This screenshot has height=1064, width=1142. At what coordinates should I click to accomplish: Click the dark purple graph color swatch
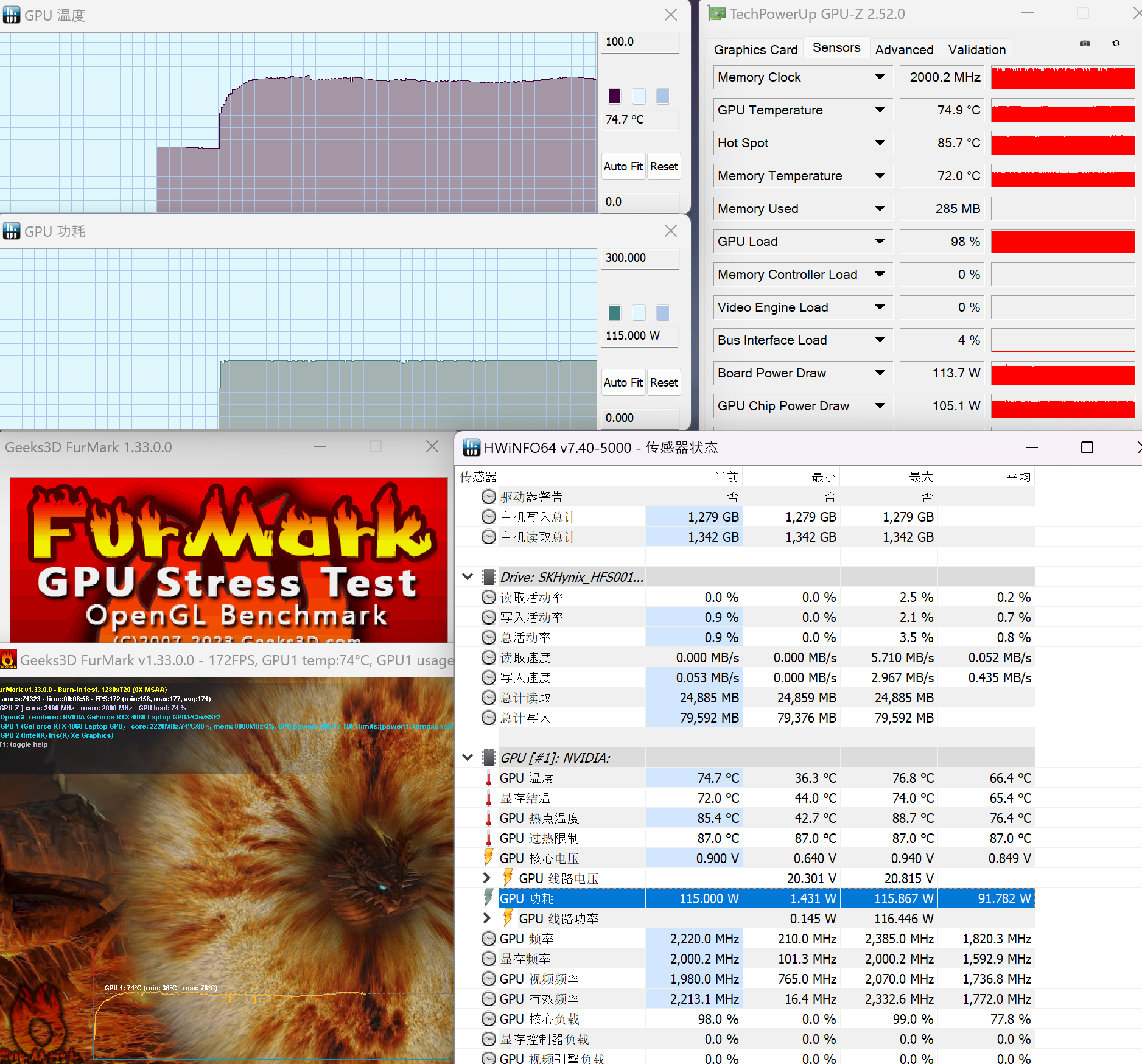[615, 96]
